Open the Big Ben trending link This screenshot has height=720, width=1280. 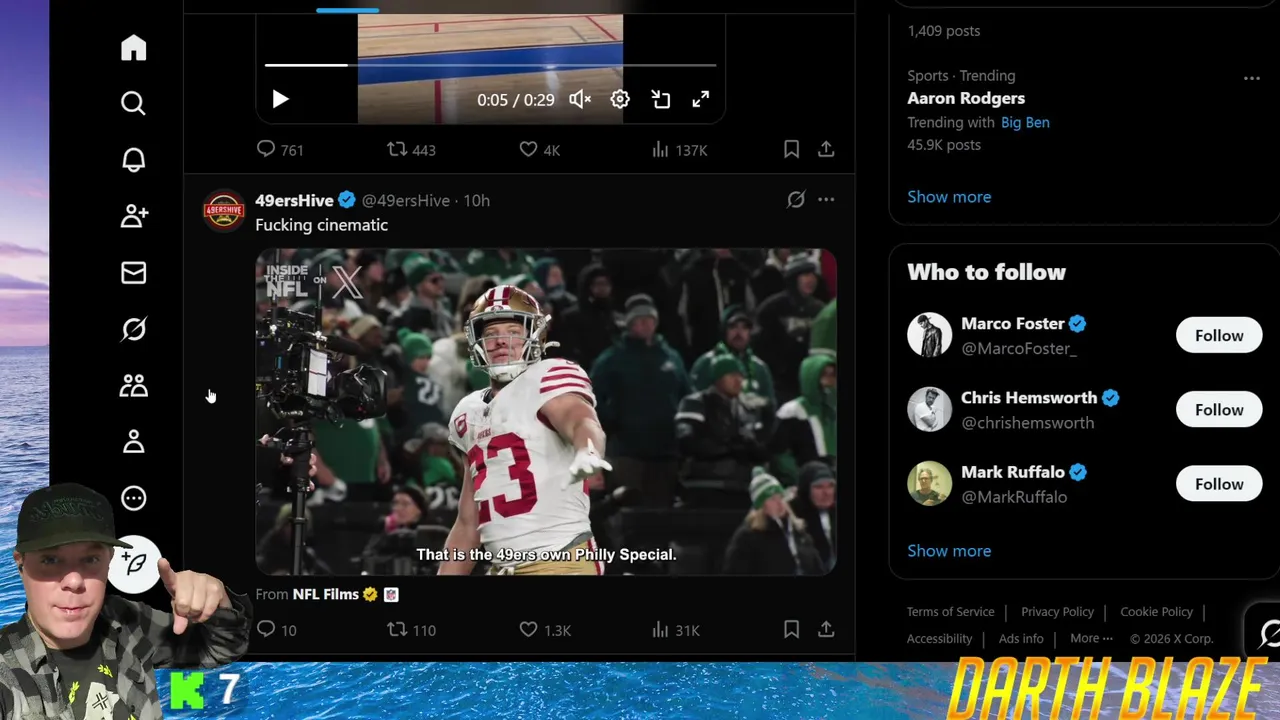click(x=1025, y=122)
